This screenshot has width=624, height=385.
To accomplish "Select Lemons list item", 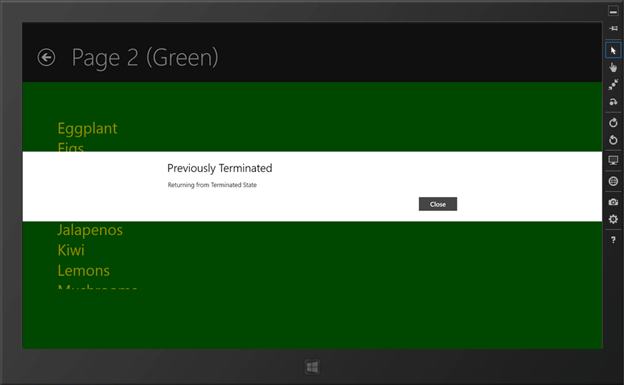I will pos(84,271).
